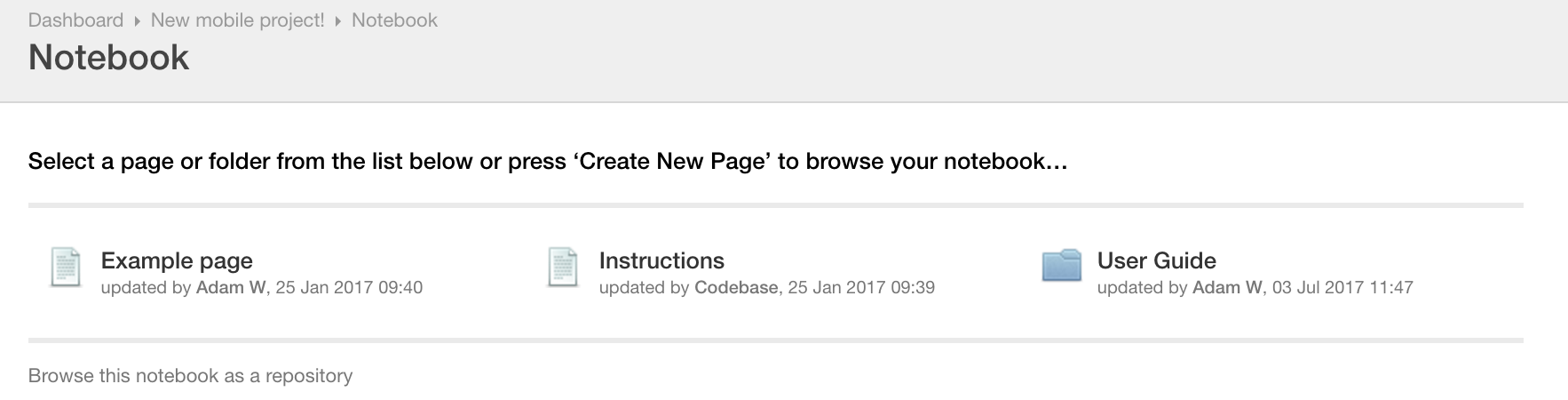Click the large Notebook page heading

point(108,57)
